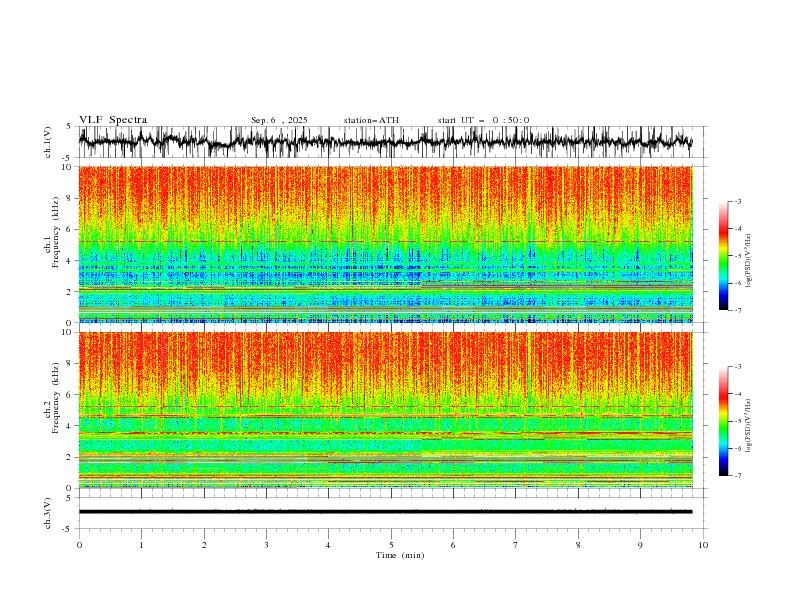
Task: Click the "station=ATH" header label
Action: [371, 120]
